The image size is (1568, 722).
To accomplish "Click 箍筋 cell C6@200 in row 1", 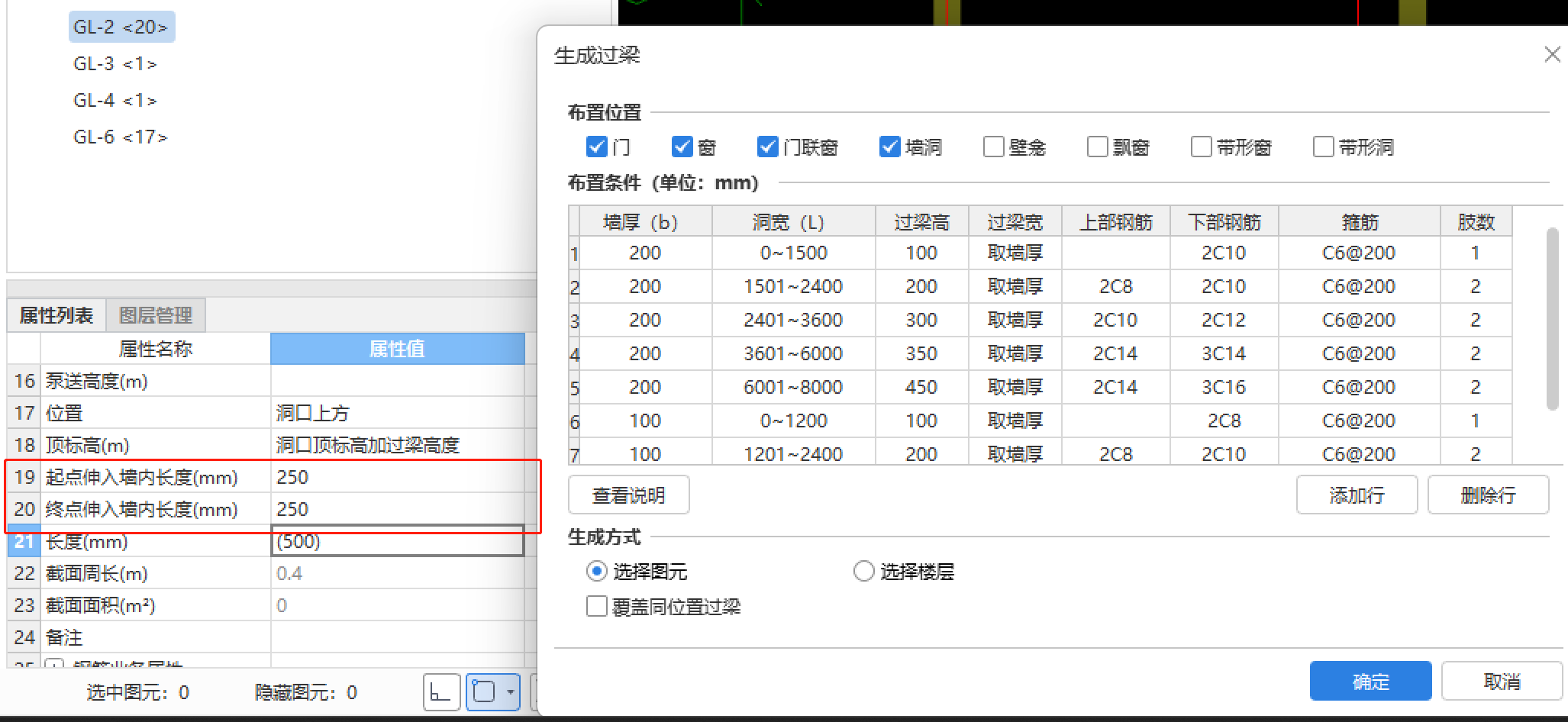I will pos(1359,253).
